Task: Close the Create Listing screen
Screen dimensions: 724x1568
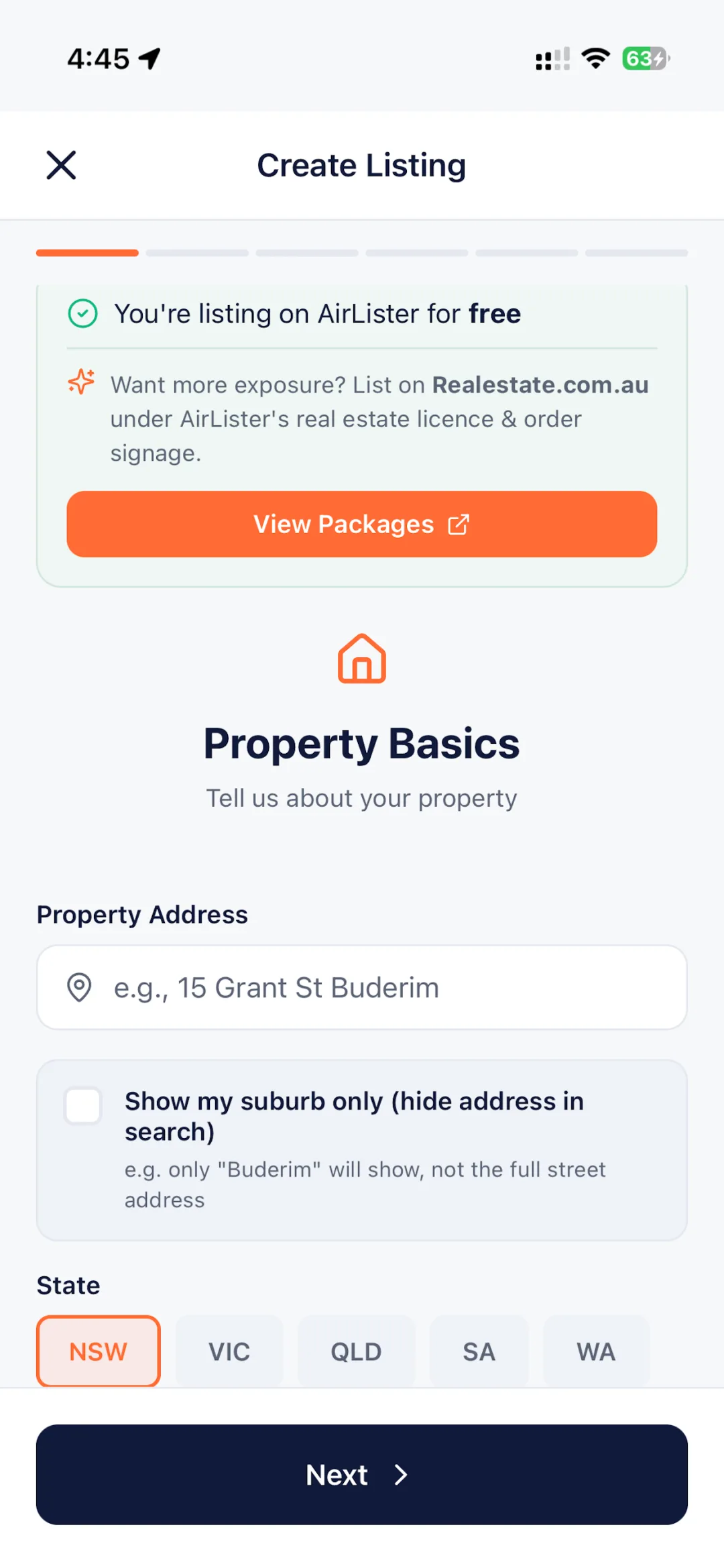Action: coord(61,165)
